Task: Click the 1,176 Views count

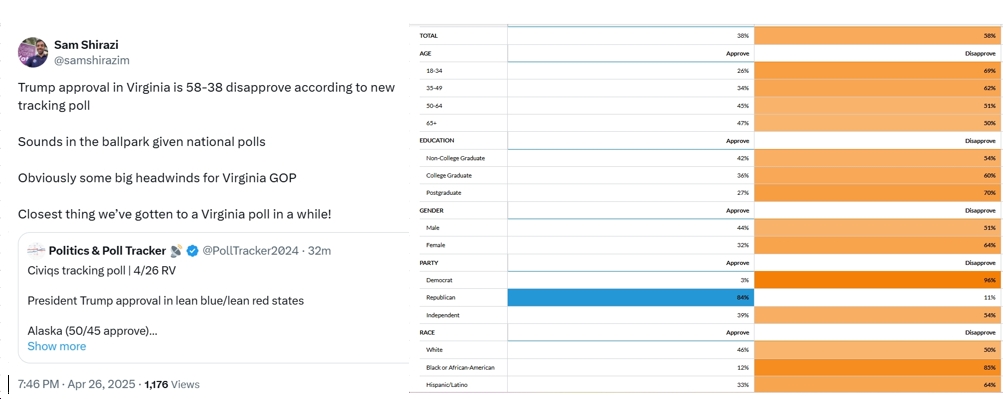Action: [x=171, y=384]
